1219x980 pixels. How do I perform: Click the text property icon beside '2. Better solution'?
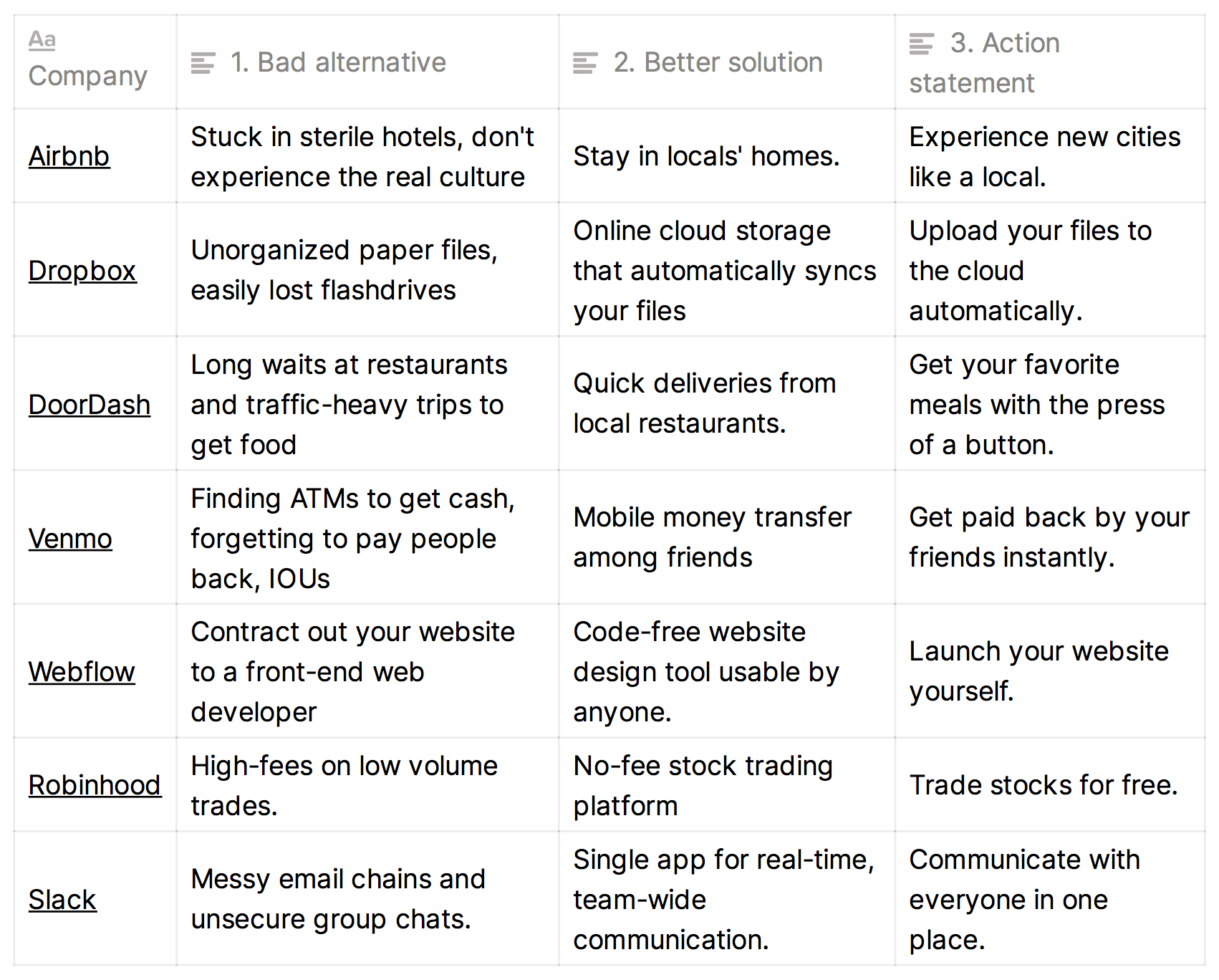[x=584, y=62]
